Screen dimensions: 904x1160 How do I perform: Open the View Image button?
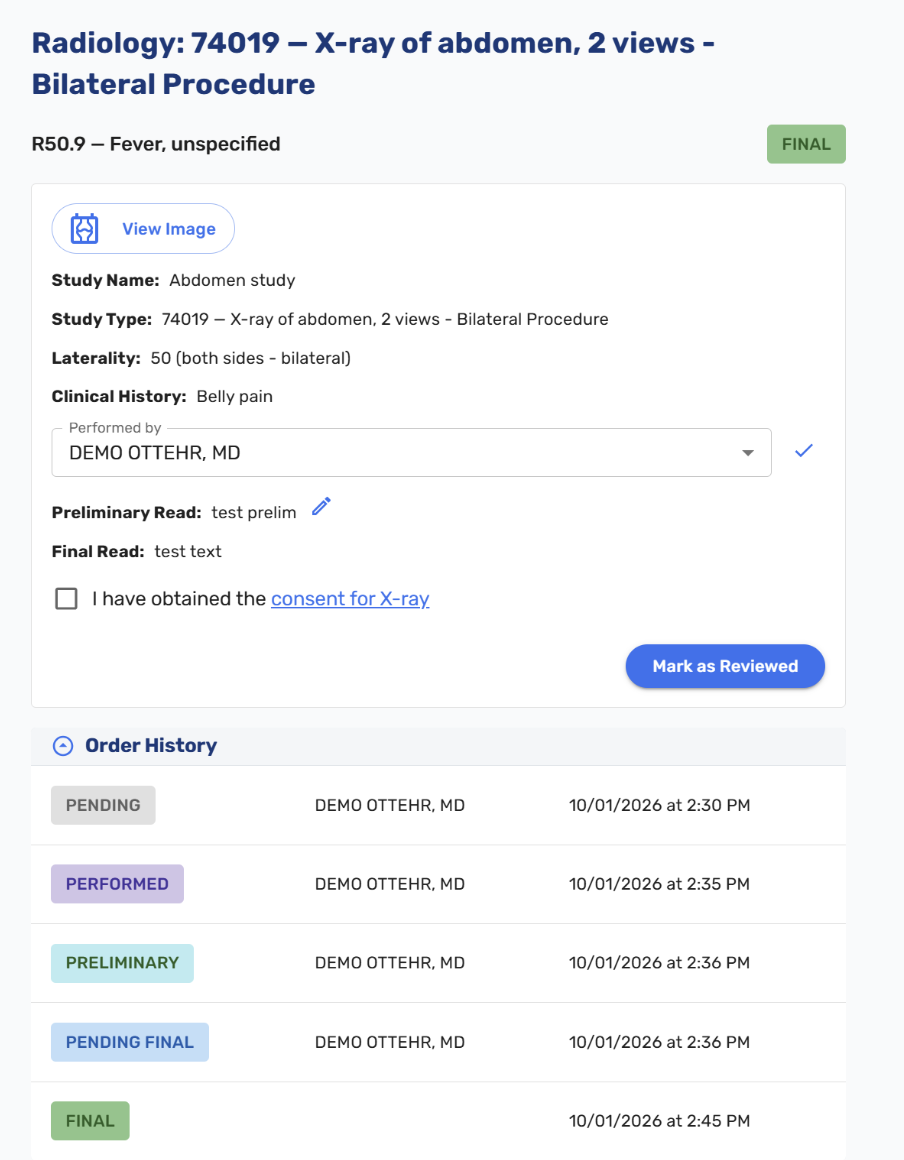click(x=143, y=229)
